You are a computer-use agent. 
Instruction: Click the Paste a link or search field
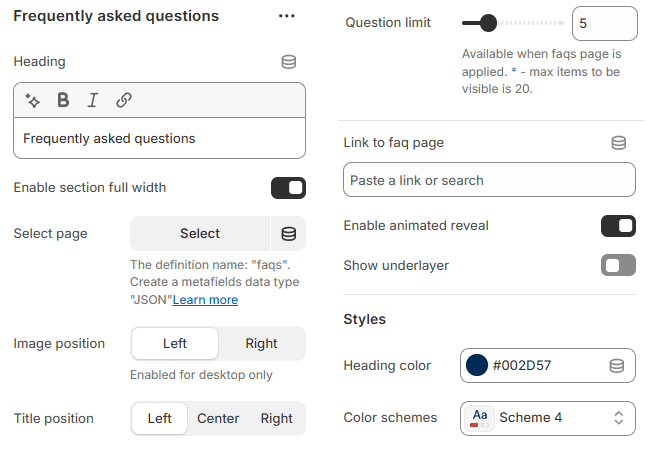489,180
